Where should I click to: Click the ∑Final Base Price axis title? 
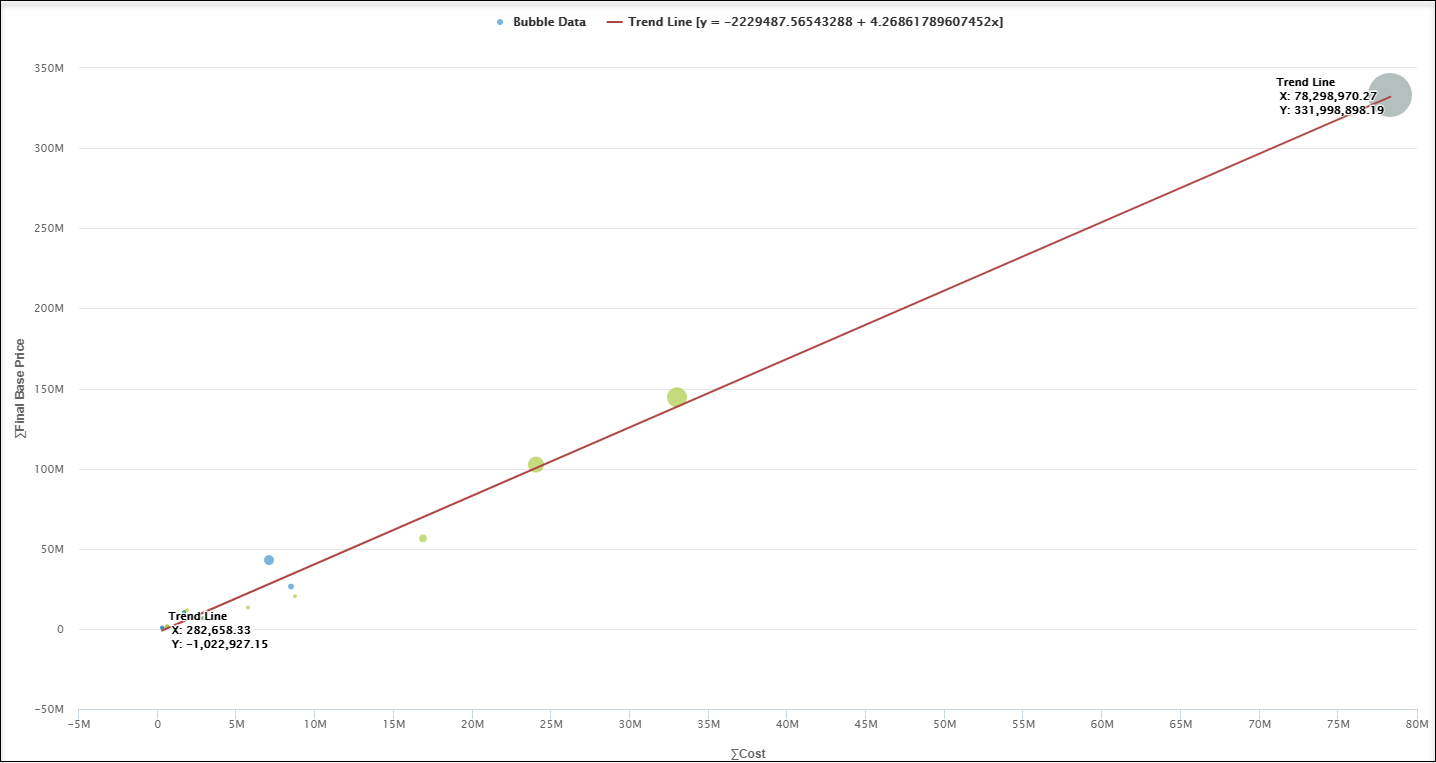coord(20,388)
